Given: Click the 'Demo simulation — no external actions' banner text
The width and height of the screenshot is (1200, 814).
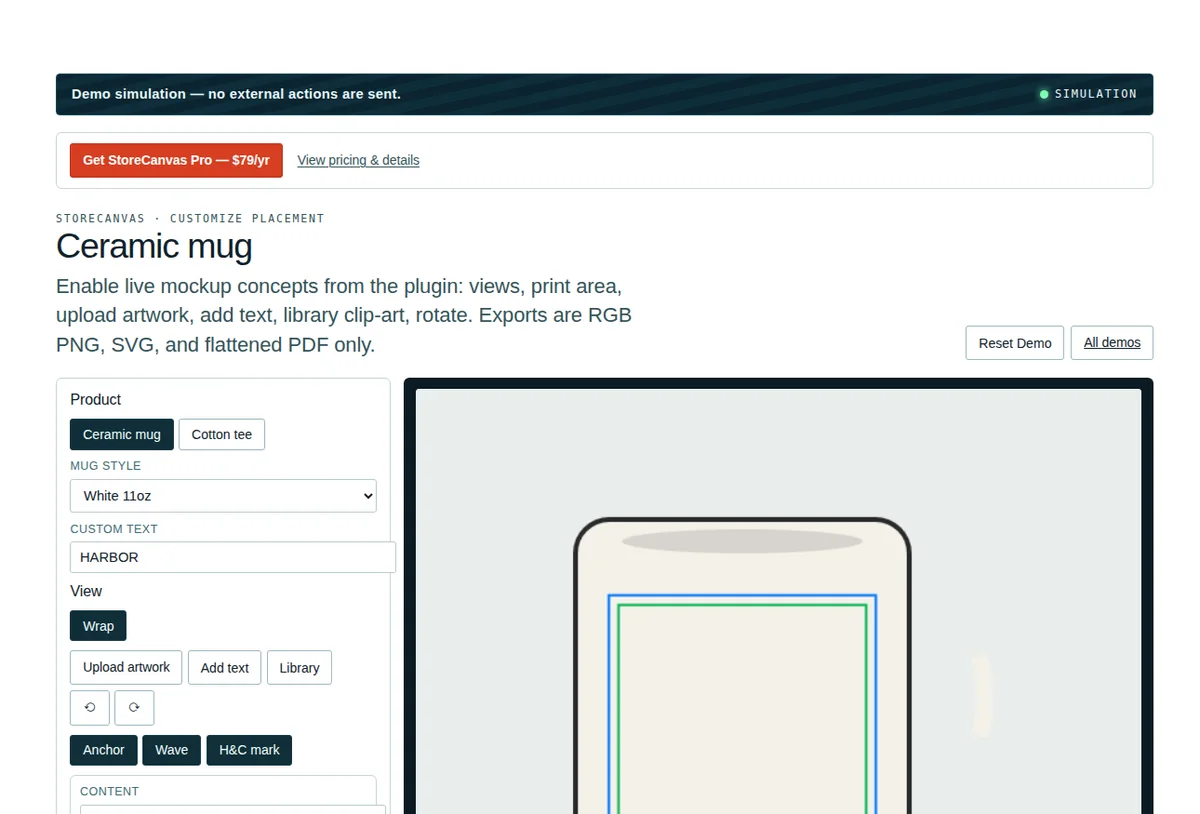Looking at the screenshot, I should click(236, 94).
